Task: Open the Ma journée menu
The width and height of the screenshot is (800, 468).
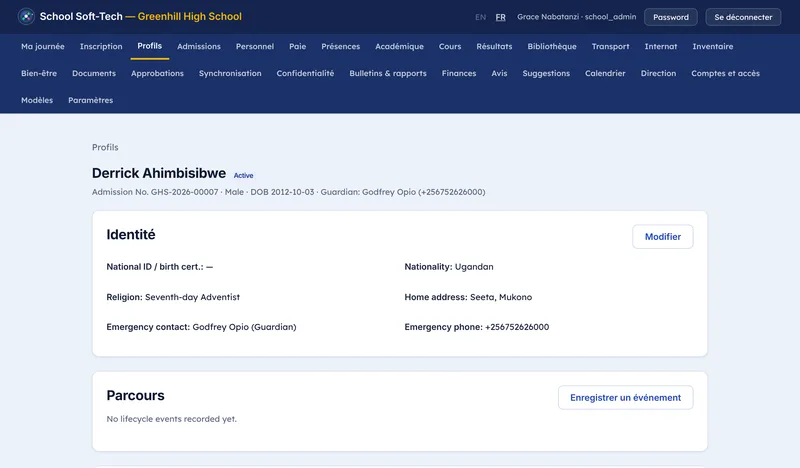Action: [x=43, y=46]
